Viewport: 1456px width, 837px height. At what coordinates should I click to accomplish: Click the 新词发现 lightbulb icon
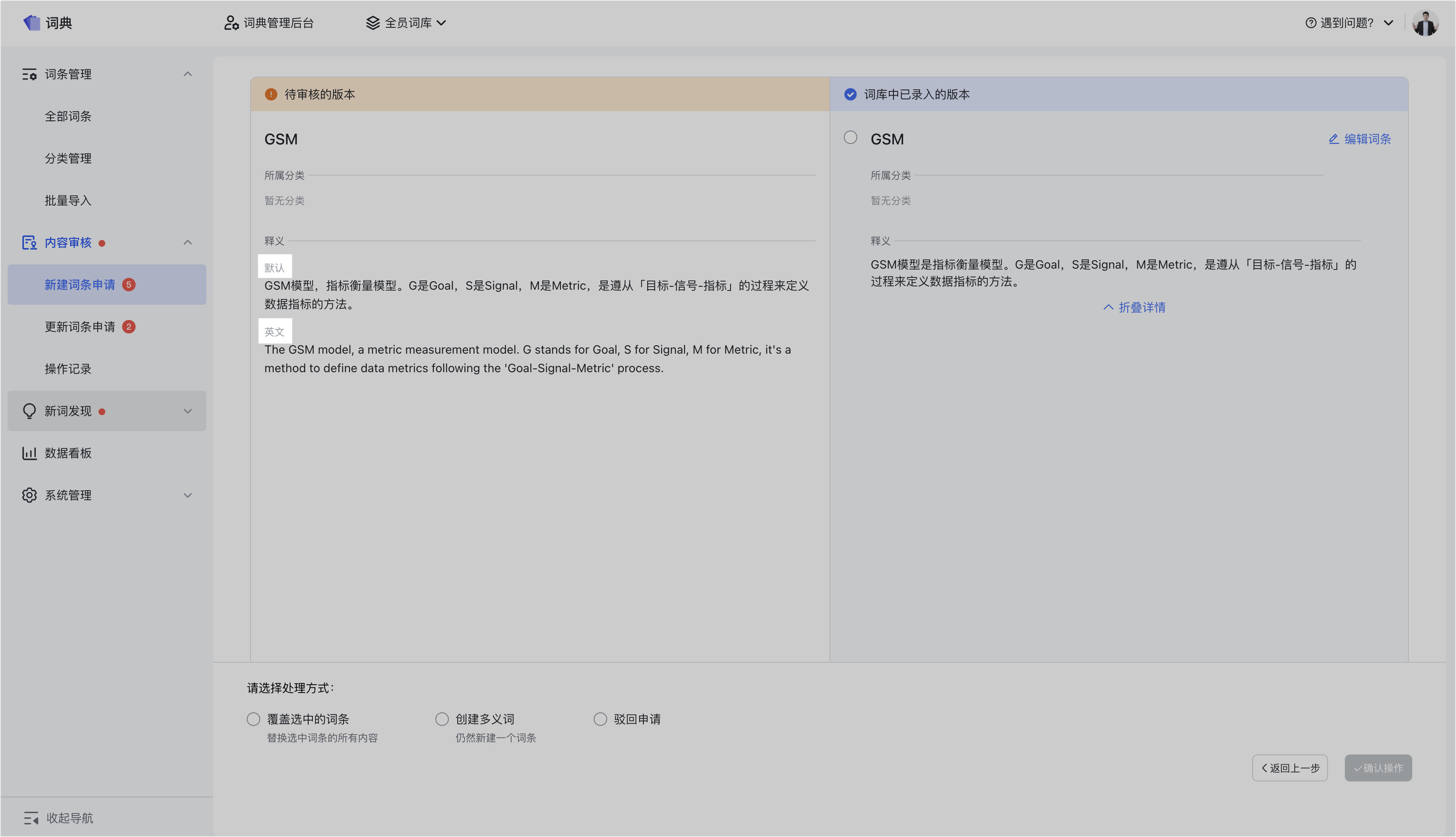tap(29, 411)
